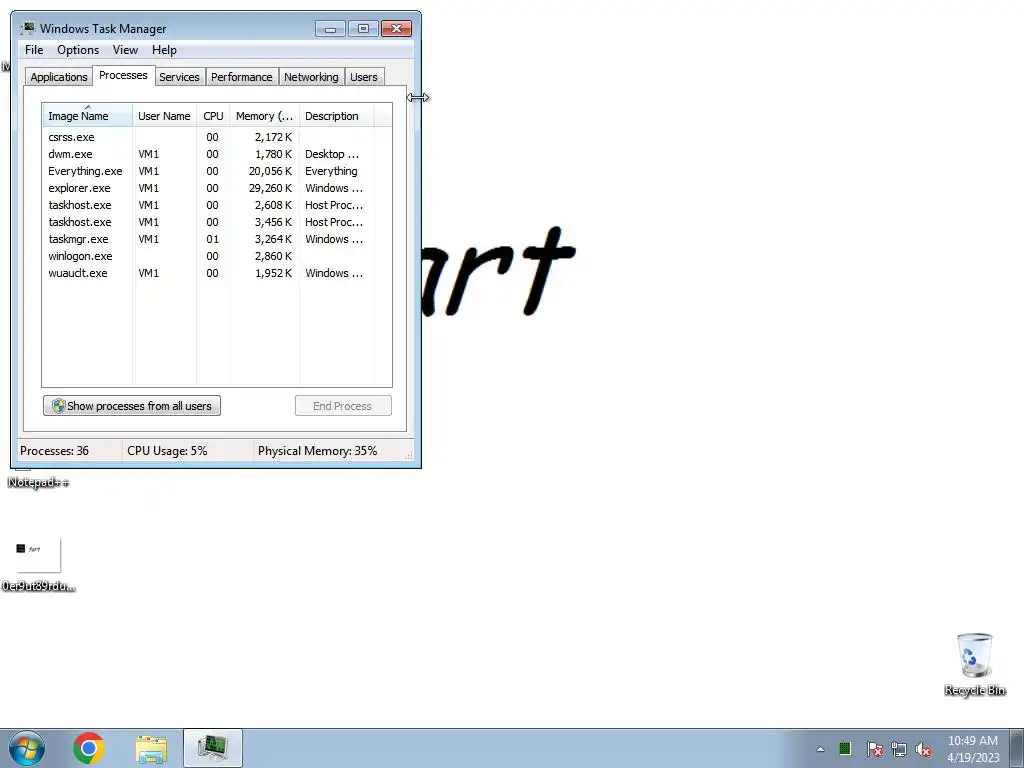Click the Processes: 36 status text
Image resolution: width=1024 pixels, height=768 pixels.
[x=54, y=451]
